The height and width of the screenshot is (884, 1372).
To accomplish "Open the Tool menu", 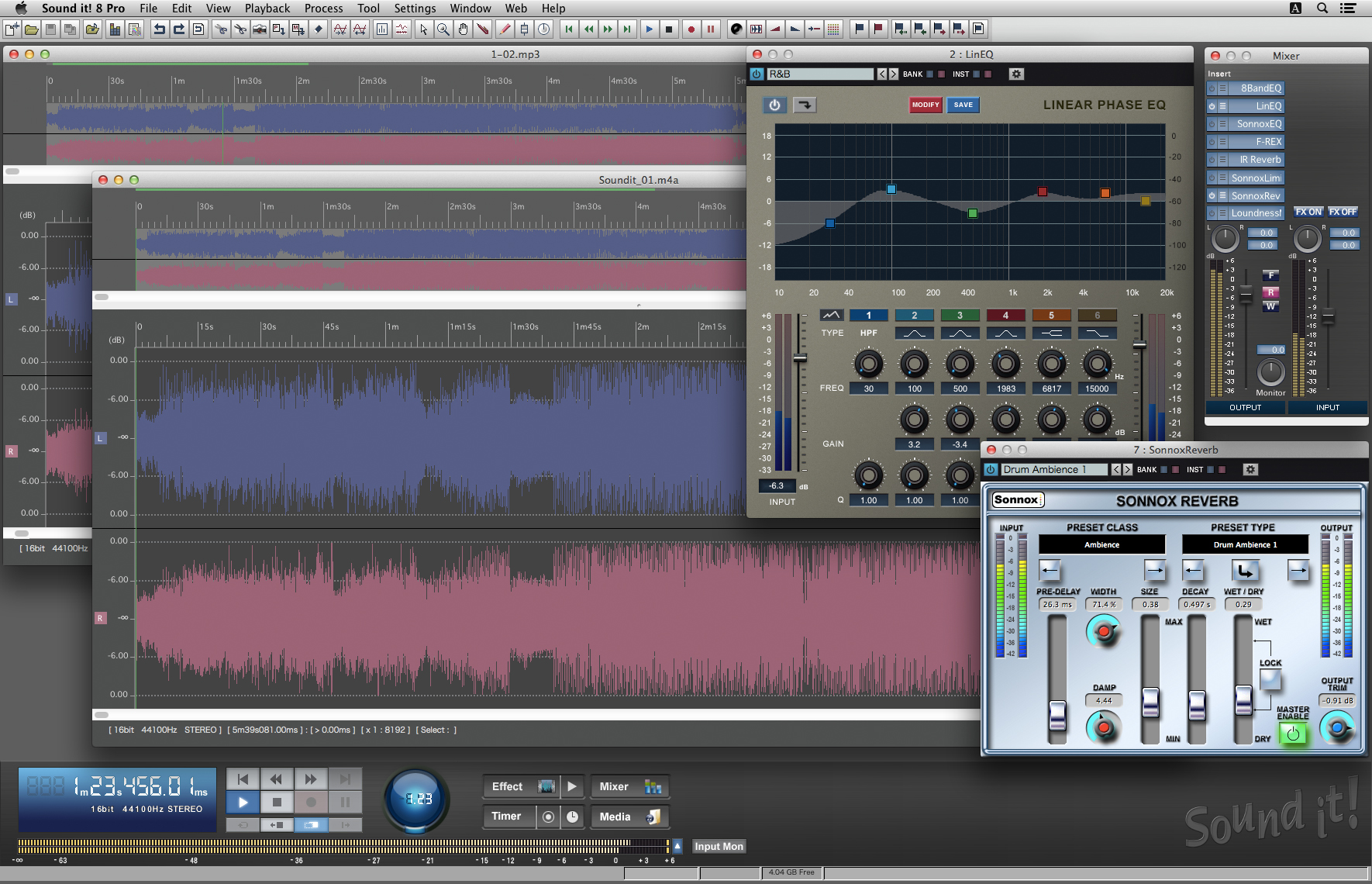I will (x=368, y=9).
